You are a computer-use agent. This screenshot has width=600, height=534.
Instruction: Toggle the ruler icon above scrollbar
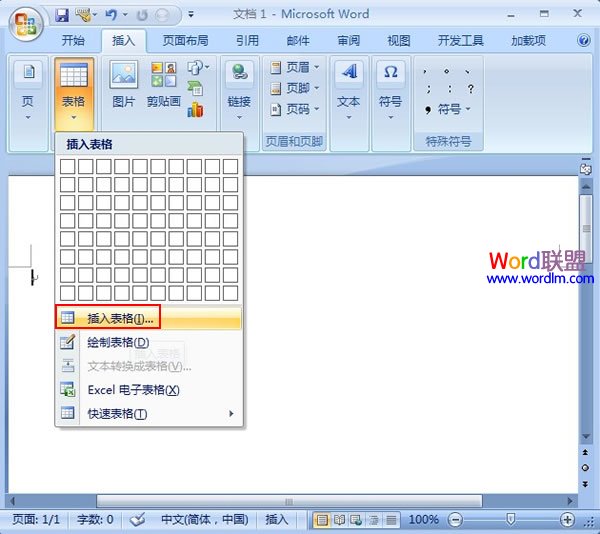[x=585, y=168]
